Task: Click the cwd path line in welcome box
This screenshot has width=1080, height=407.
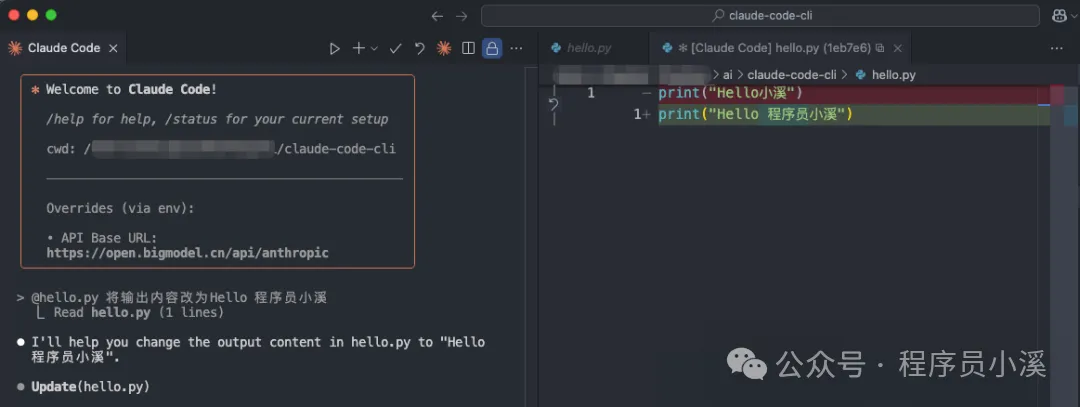Action: [221, 149]
